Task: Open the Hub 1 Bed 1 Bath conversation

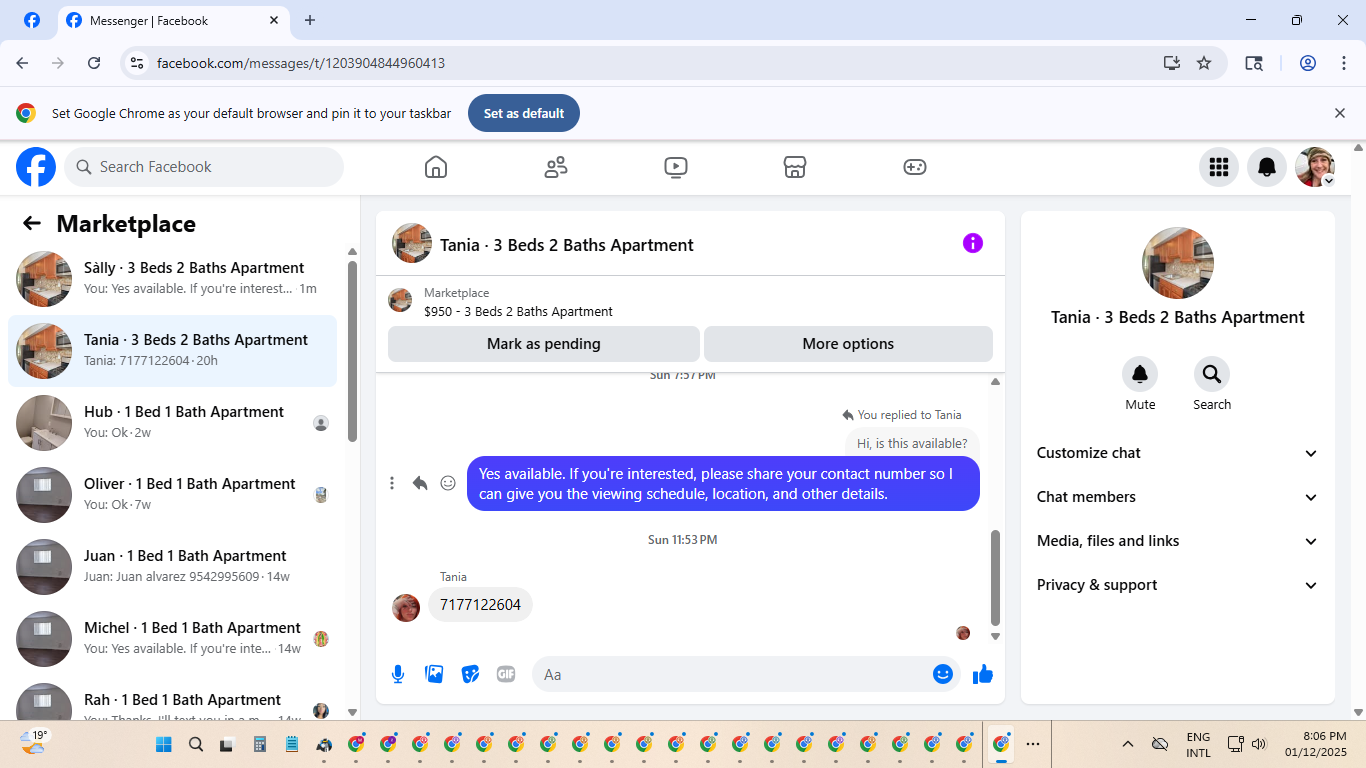Action: [x=172, y=423]
